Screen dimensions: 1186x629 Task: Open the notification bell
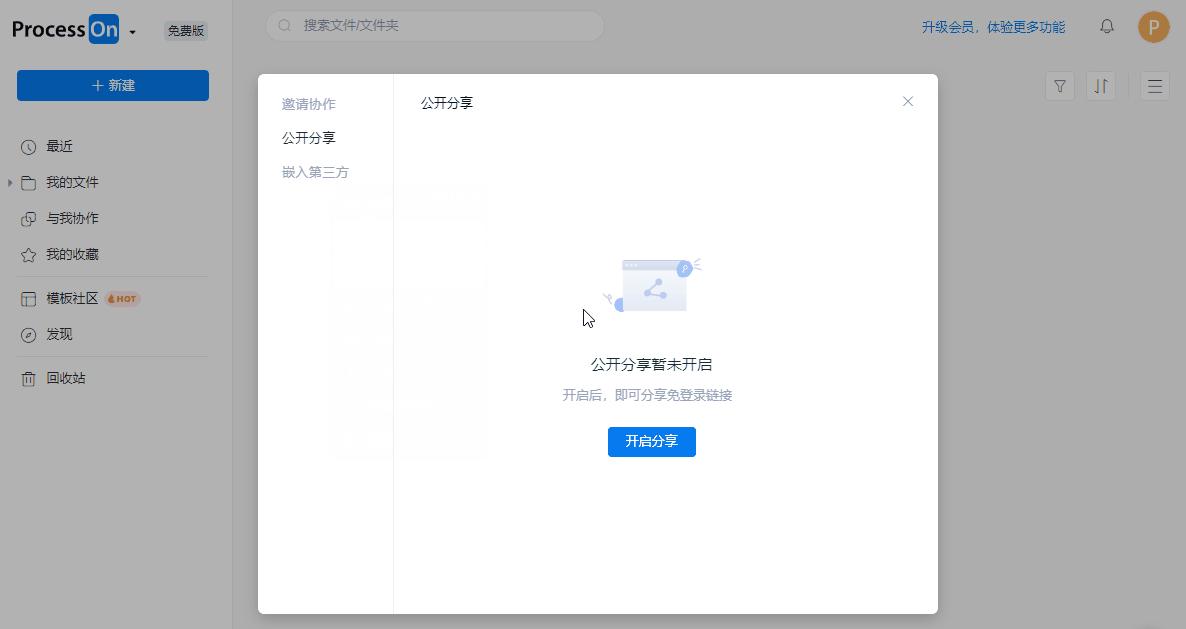click(x=1107, y=27)
